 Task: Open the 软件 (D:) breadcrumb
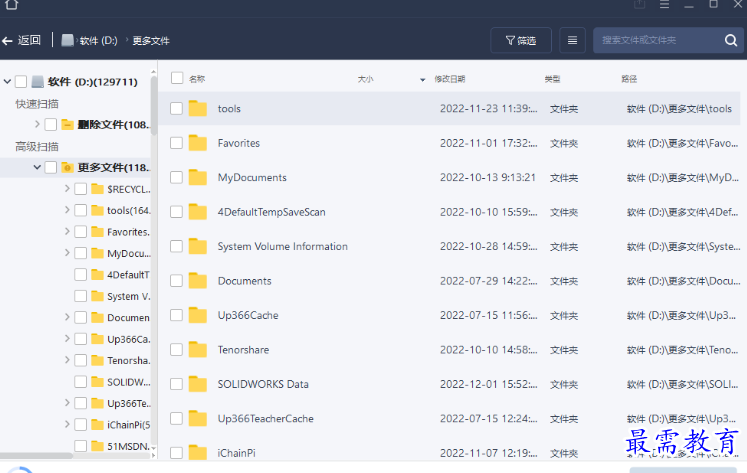coord(98,40)
